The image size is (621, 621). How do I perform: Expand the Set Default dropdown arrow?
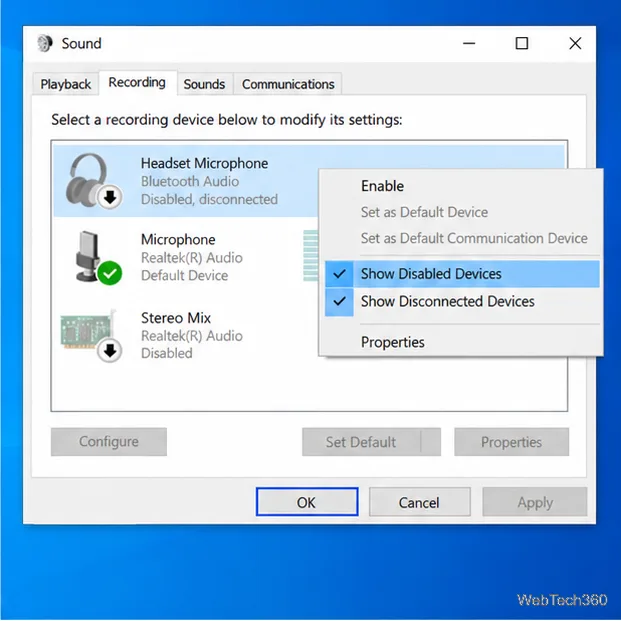click(x=431, y=442)
